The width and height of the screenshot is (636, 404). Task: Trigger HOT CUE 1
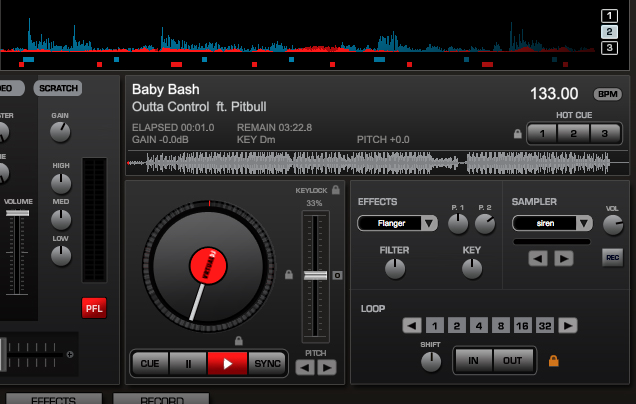coord(542,133)
